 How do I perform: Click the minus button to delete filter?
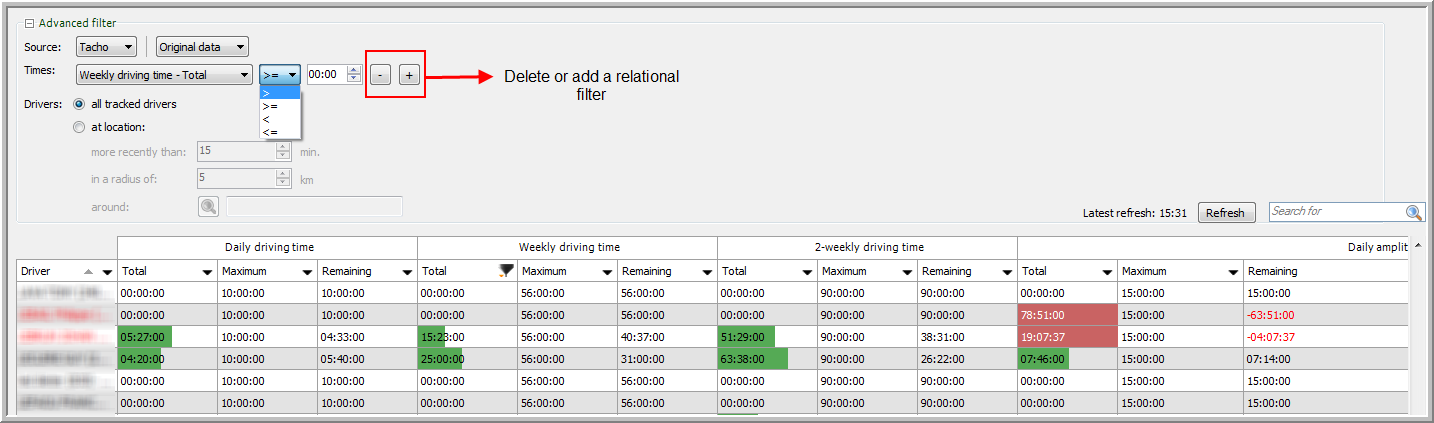pyautogui.click(x=380, y=75)
